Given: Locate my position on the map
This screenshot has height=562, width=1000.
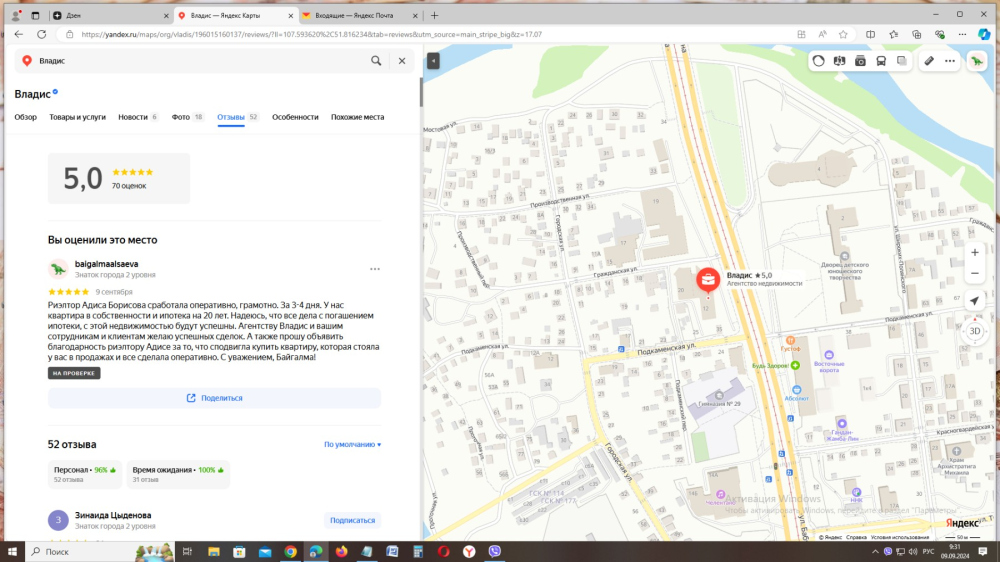Looking at the screenshot, I should (974, 301).
